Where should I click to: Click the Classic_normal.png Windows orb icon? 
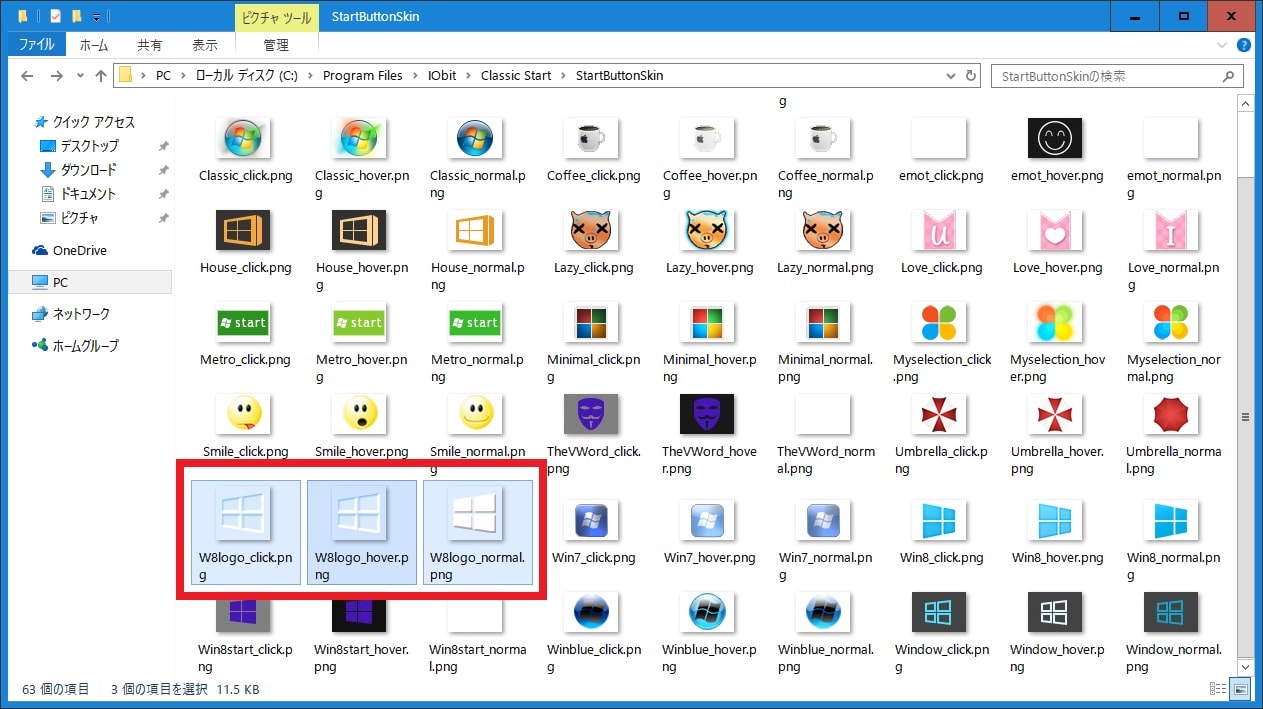[475, 138]
